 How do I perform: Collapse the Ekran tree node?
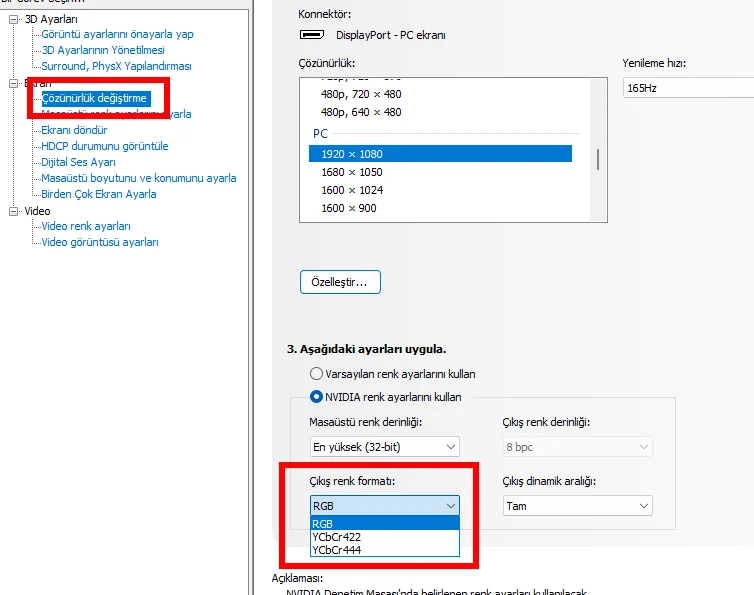click(13, 83)
